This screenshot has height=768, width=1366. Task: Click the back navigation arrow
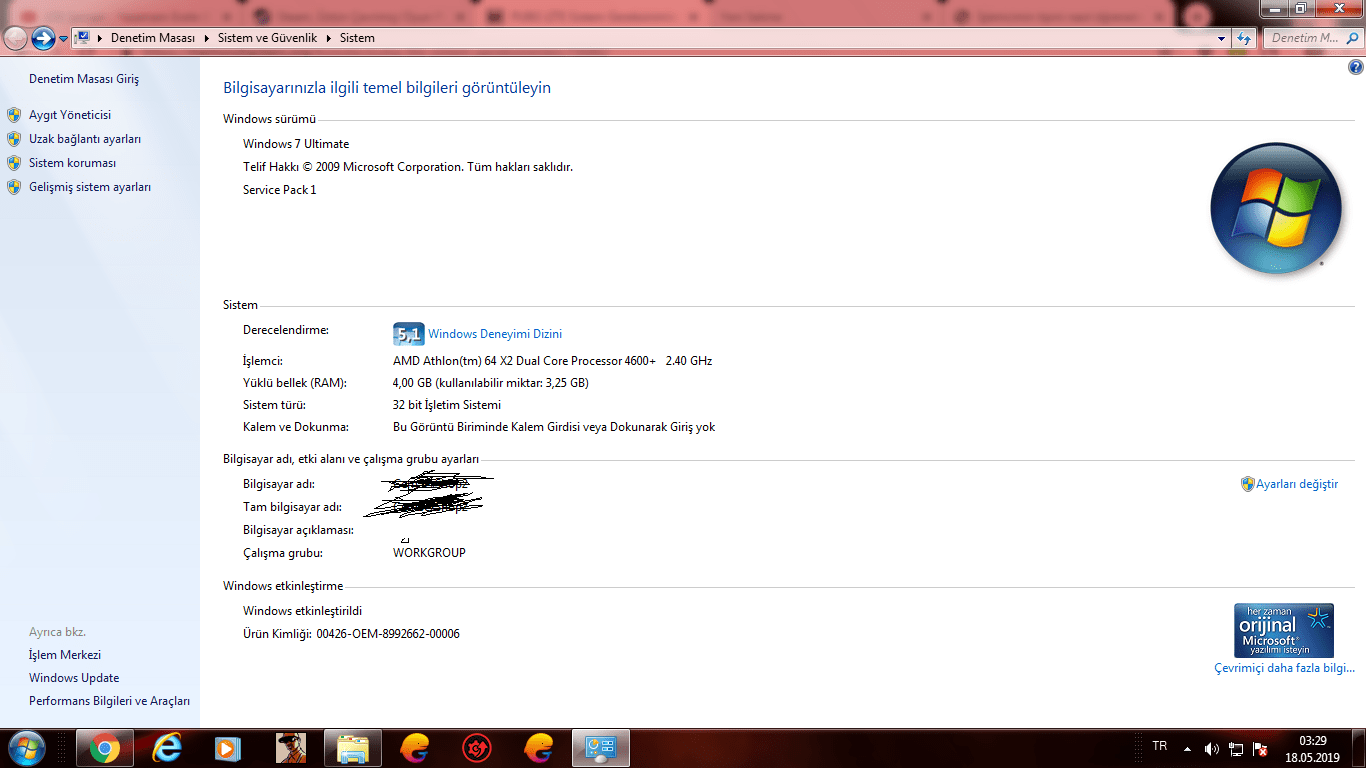point(16,38)
